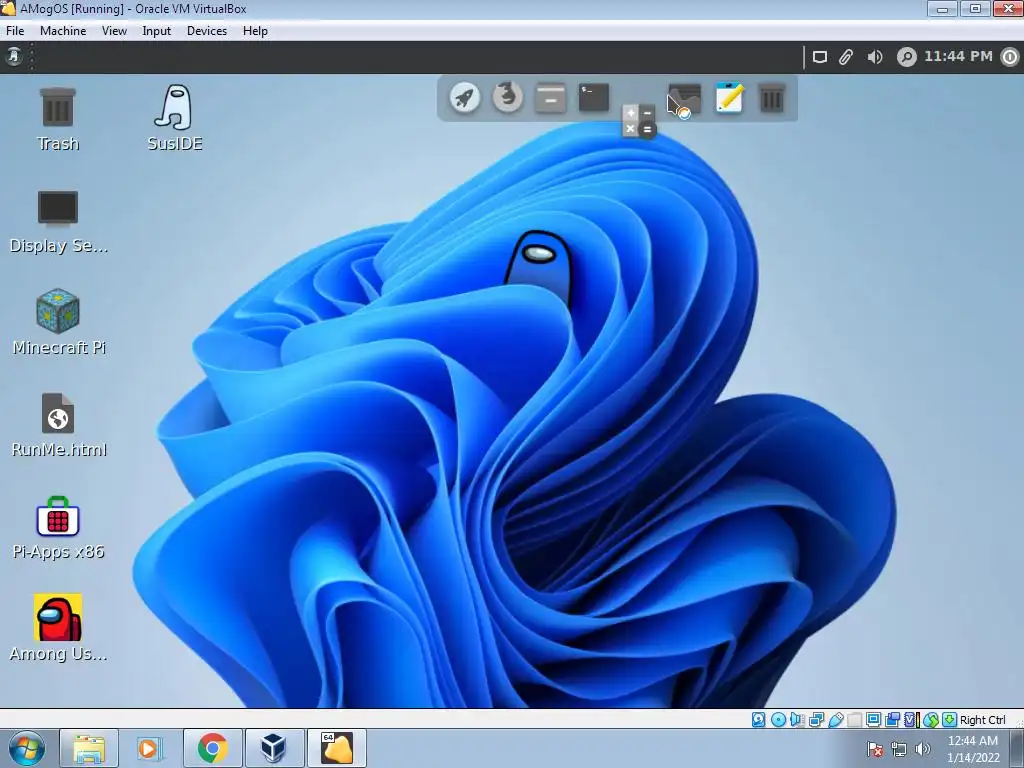Open the notepad with pencil dock icon
Viewport: 1024px width, 768px height.
click(729, 98)
